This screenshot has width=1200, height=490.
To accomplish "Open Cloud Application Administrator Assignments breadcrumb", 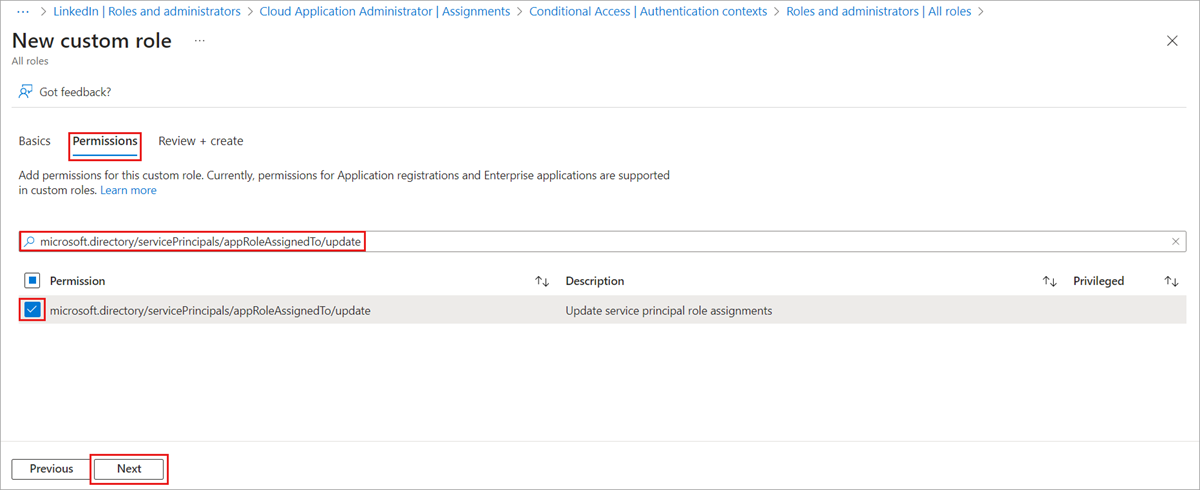I will tap(384, 11).
